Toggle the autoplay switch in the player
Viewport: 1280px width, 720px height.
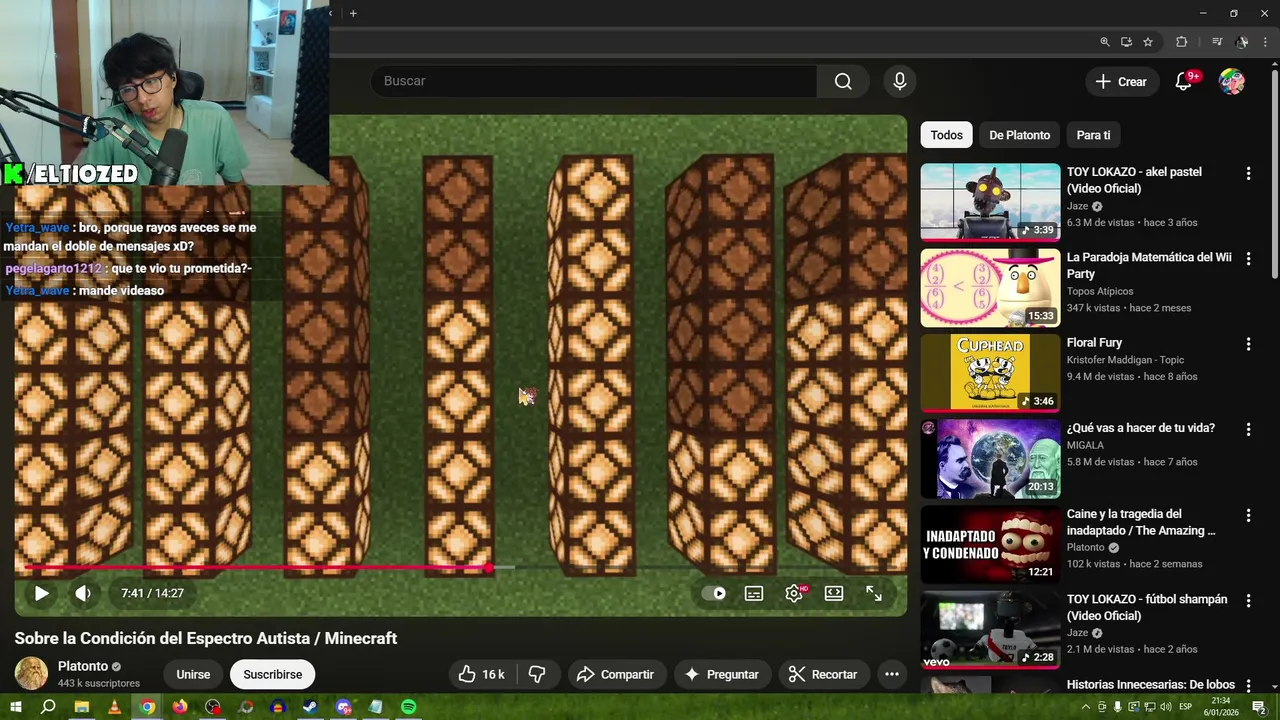(x=714, y=593)
